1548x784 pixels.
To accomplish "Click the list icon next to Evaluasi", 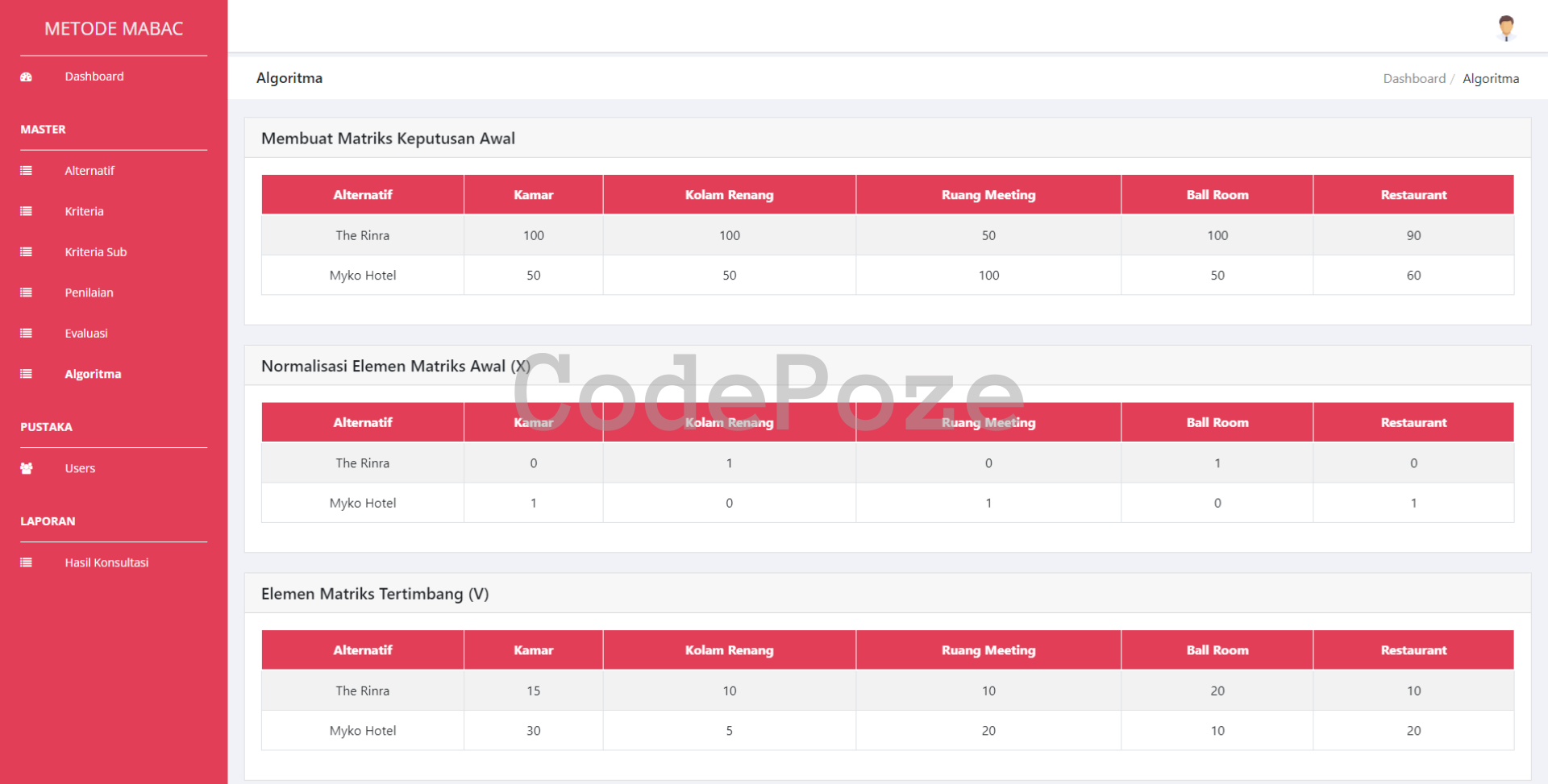I will pos(26,334).
